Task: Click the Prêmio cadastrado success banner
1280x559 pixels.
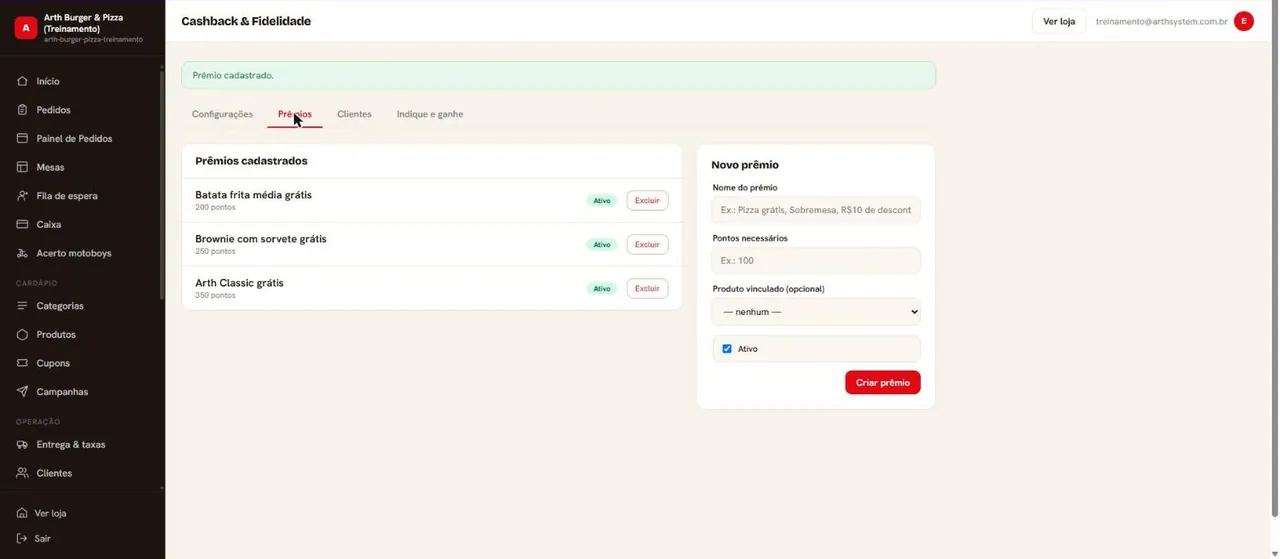Action: pyautogui.click(x=558, y=75)
